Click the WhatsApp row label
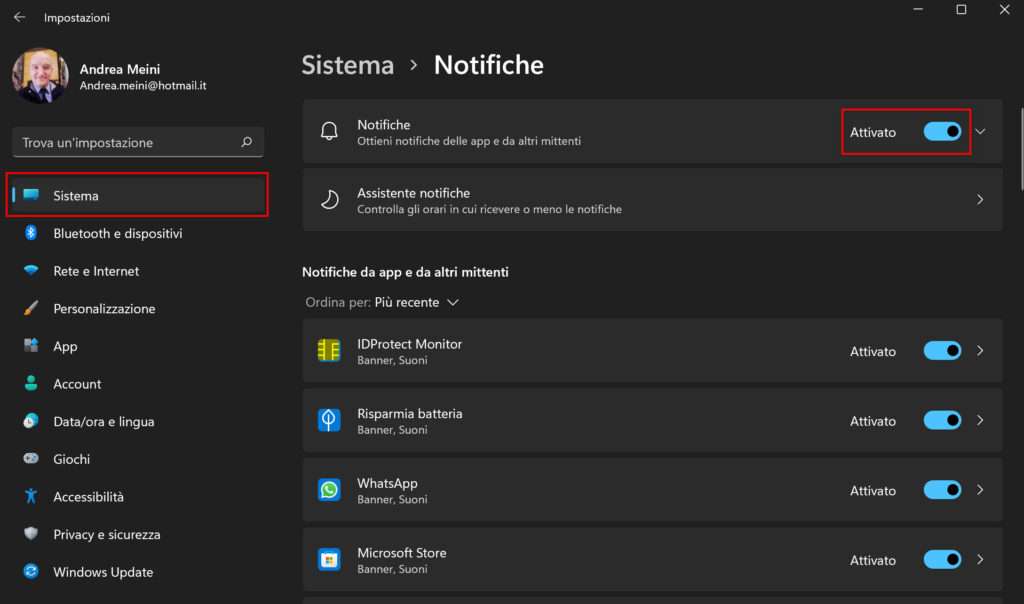The width and height of the screenshot is (1024, 604). (387, 483)
